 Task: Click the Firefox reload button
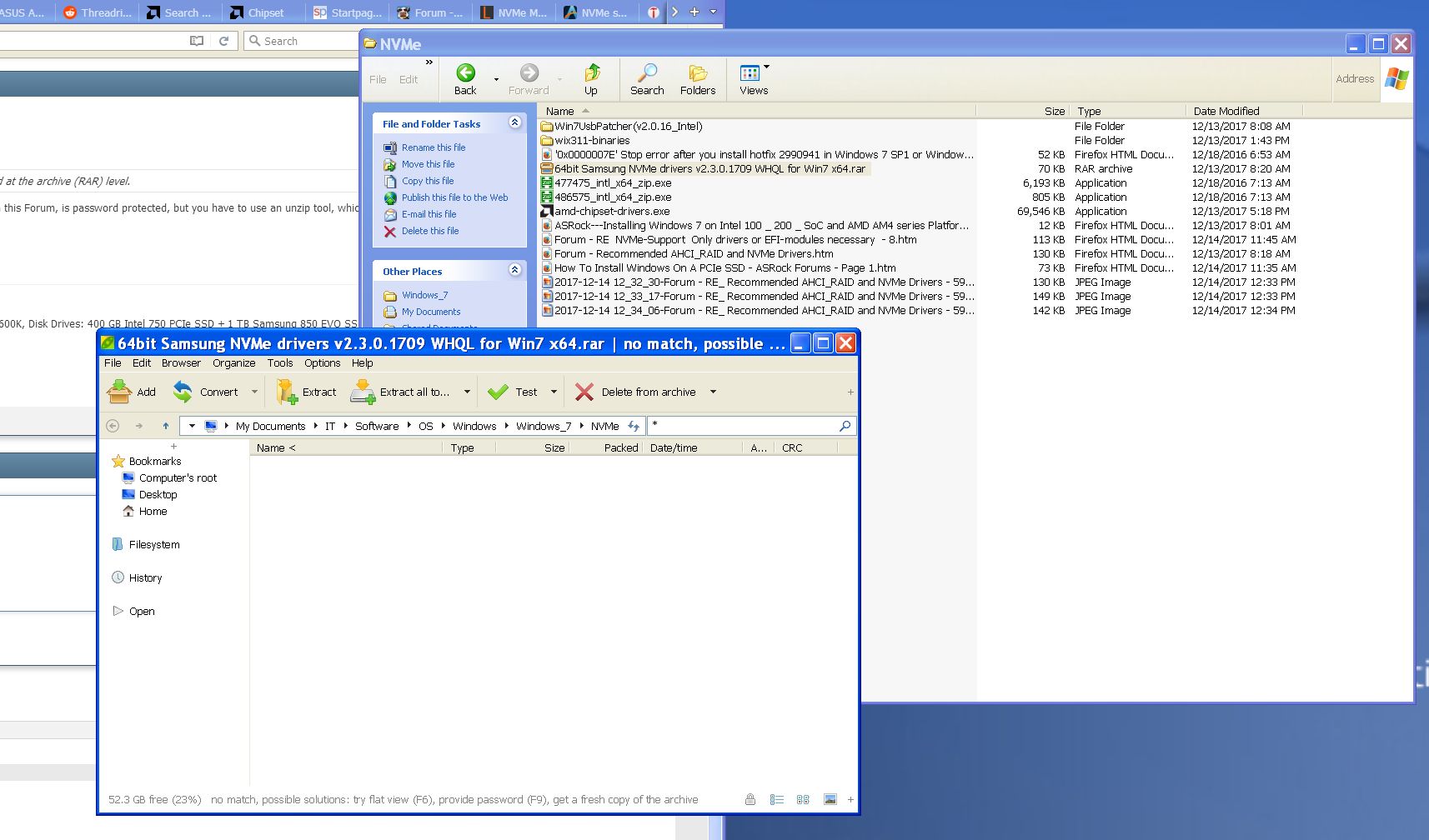pyautogui.click(x=223, y=41)
